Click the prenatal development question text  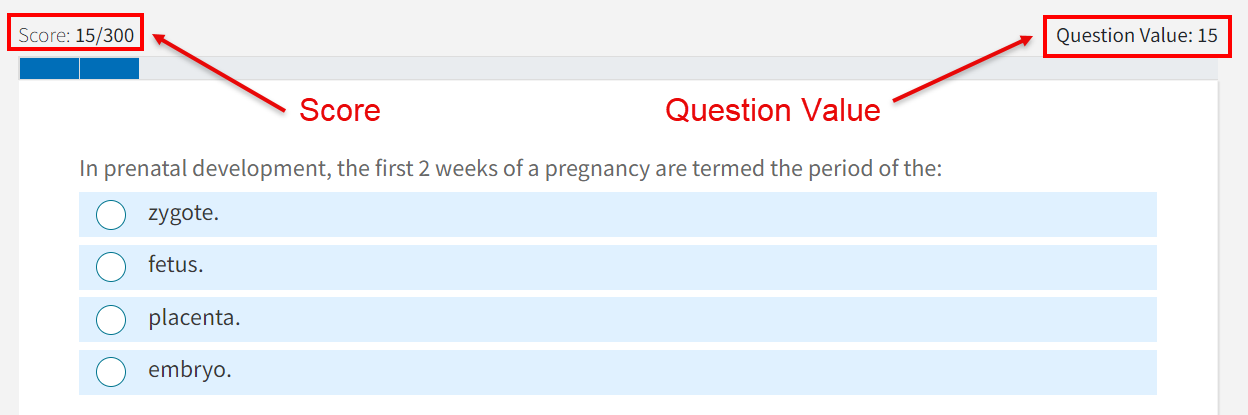tap(510, 168)
